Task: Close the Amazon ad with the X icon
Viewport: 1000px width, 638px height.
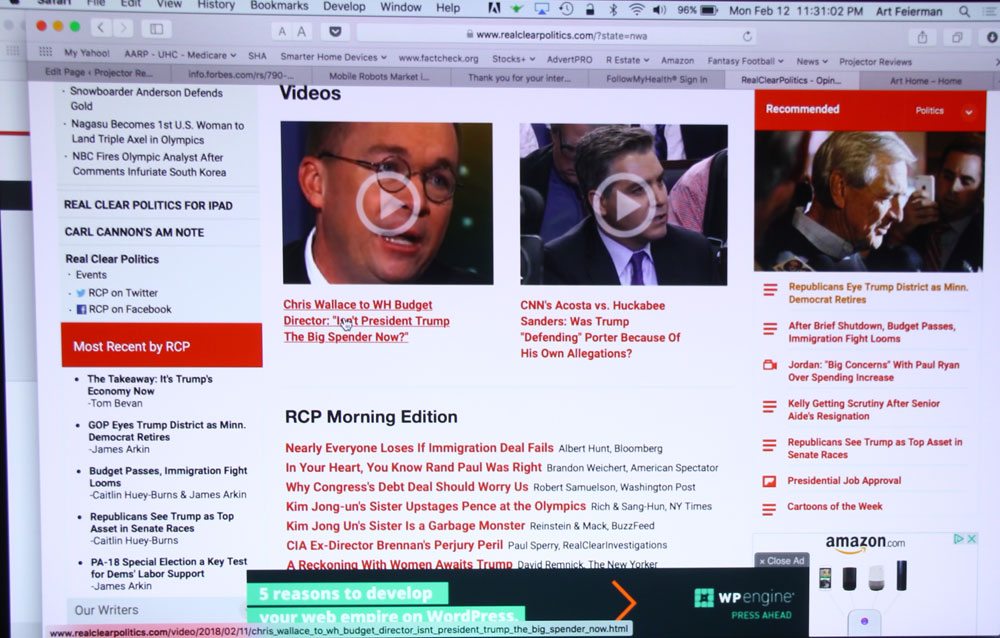Action: [x=971, y=539]
